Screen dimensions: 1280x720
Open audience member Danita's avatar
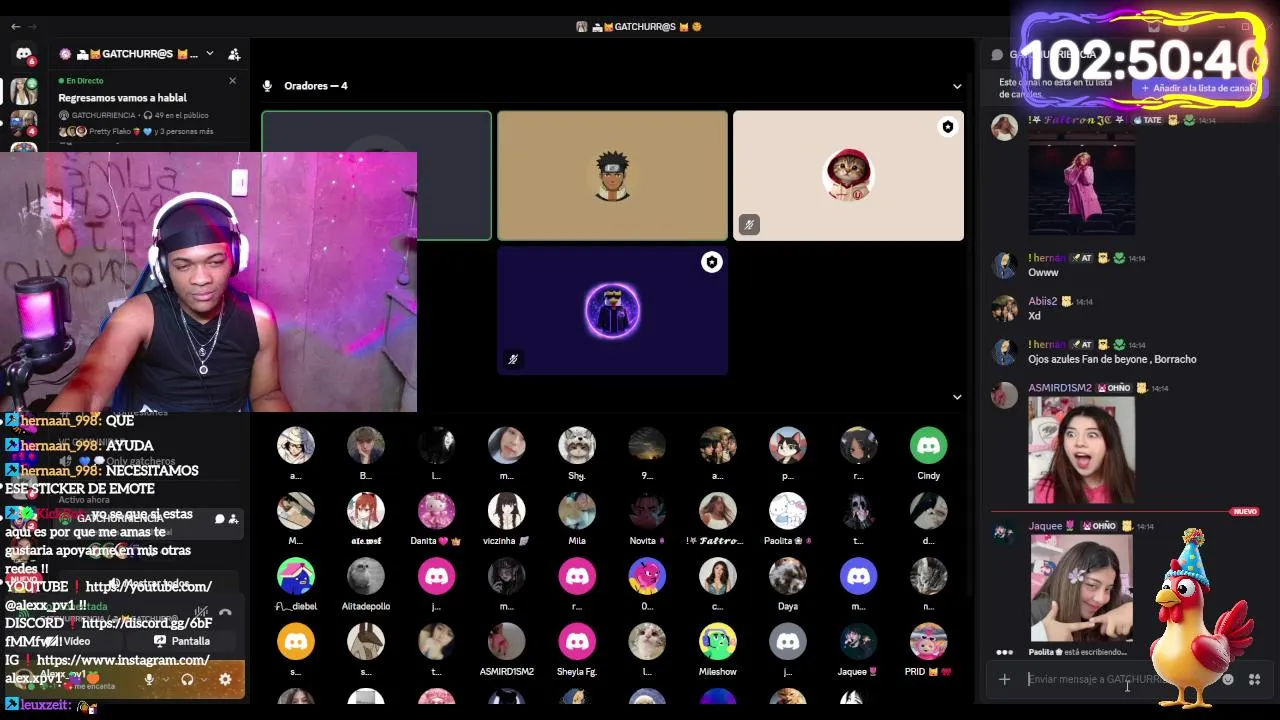tap(436, 511)
